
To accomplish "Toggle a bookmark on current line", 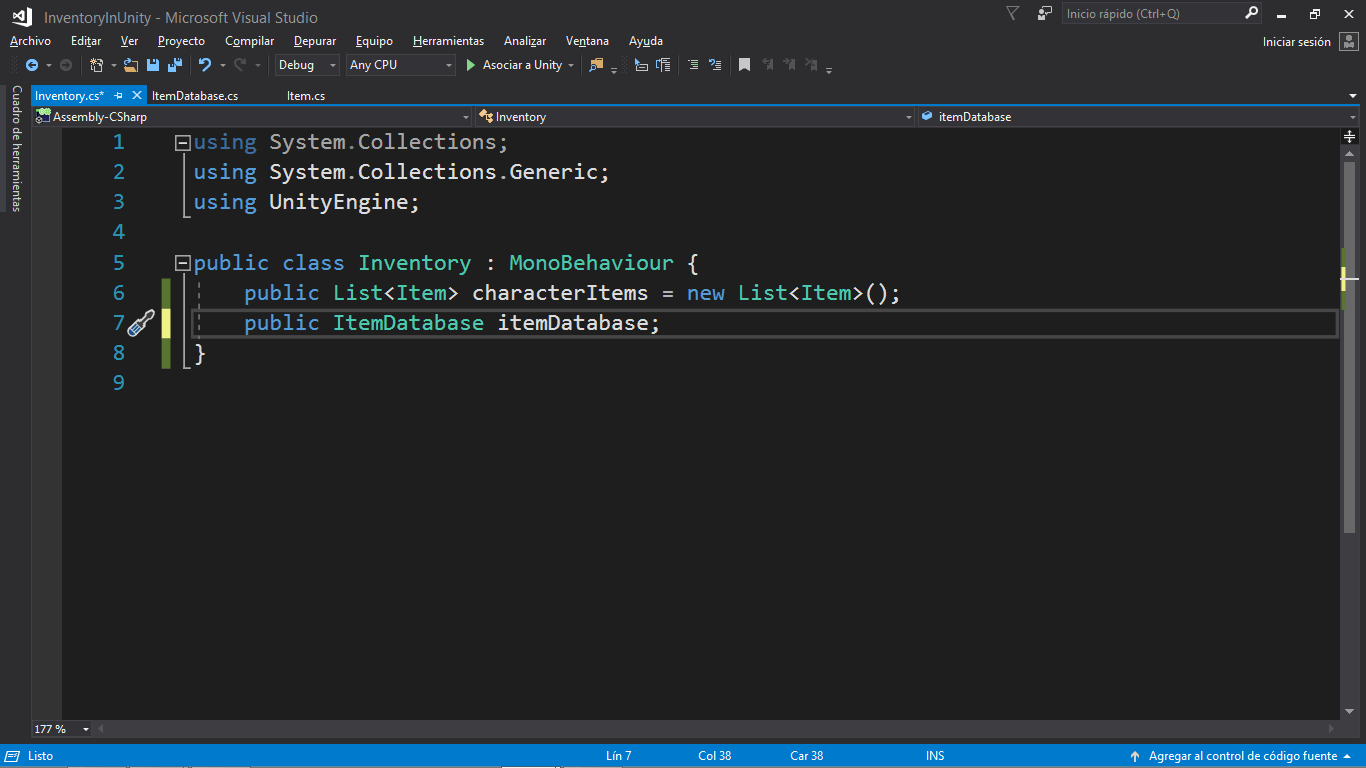I will 744,65.
